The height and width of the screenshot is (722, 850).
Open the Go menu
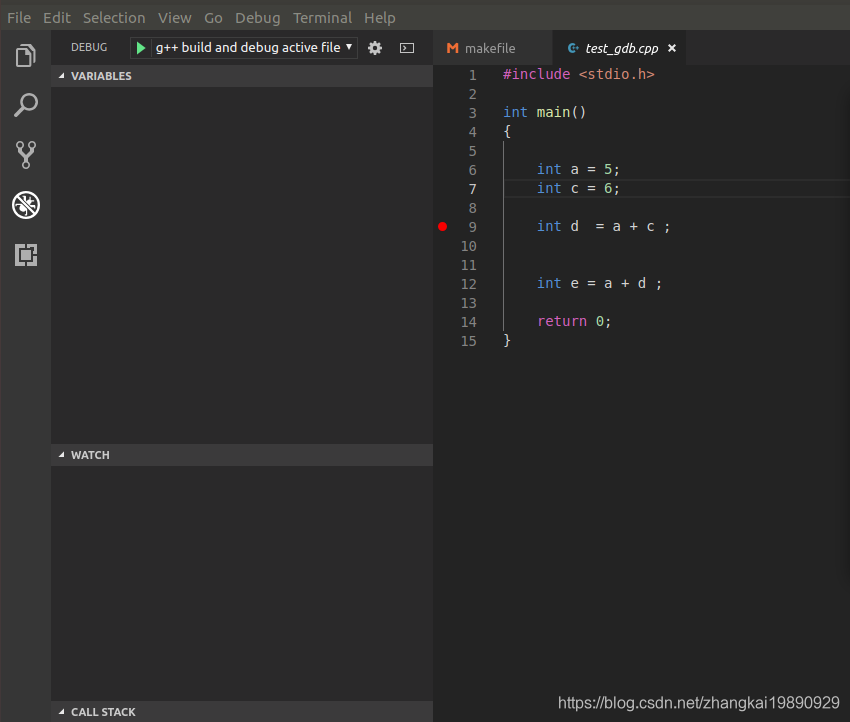pos(213,18)
